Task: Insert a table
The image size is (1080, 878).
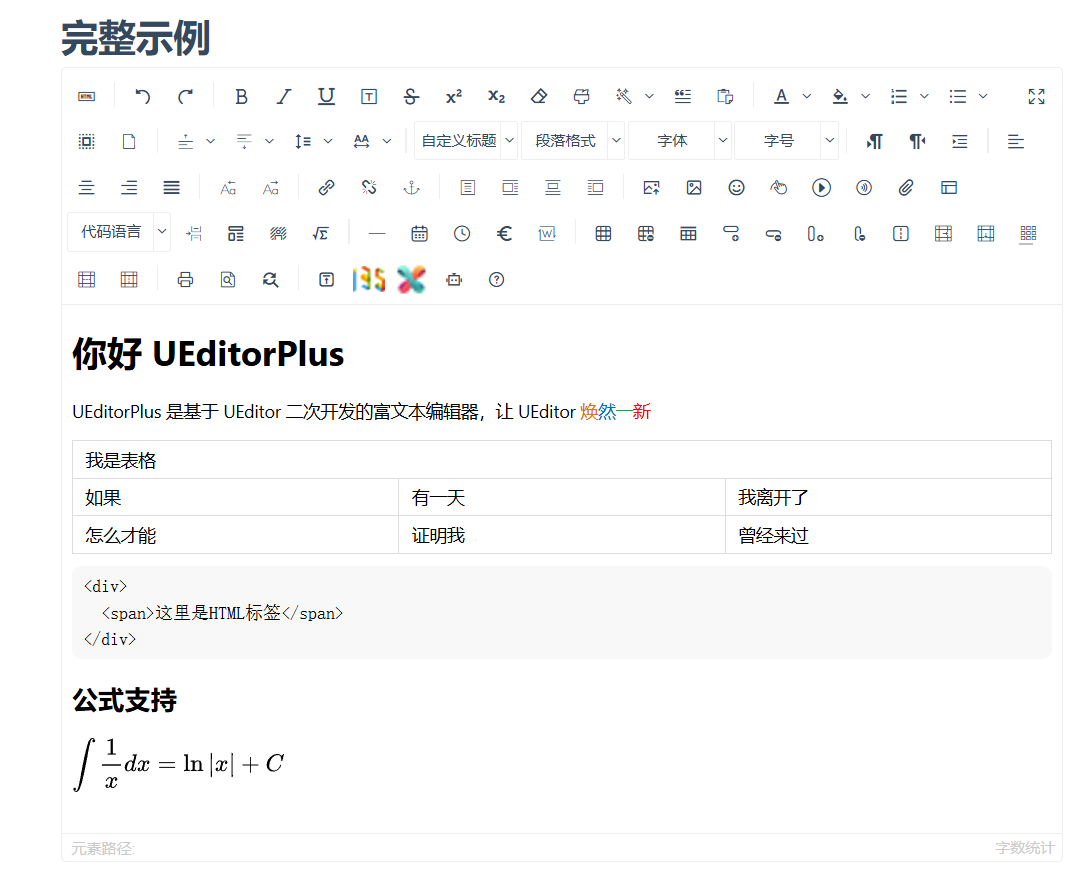Action: coord(603,234)
